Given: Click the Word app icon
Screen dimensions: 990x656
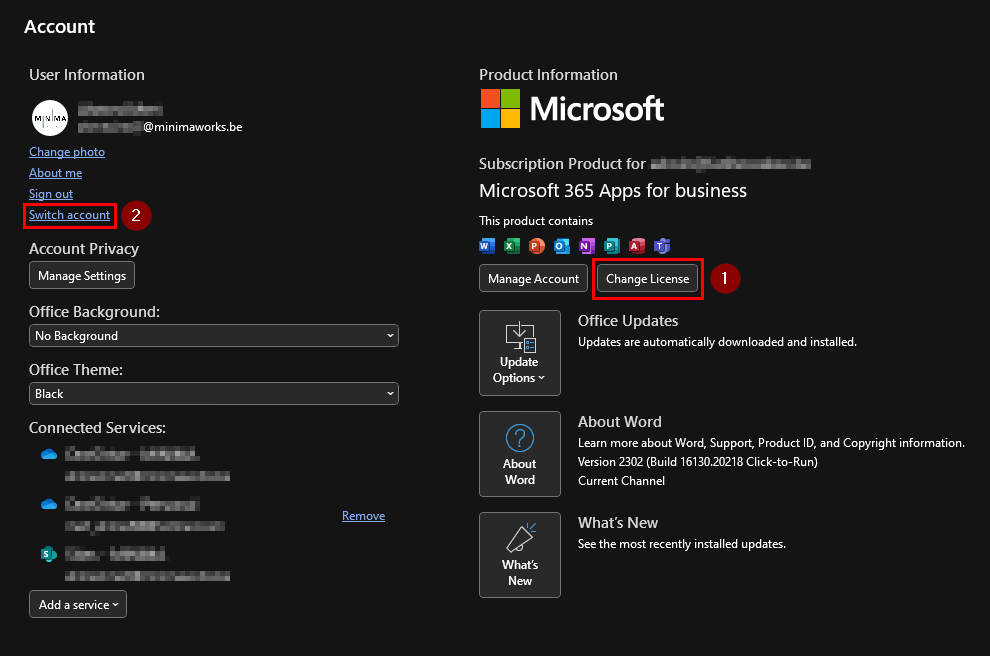Looking at the screenshot, I should pyautogui.click(x=487, y=246).
